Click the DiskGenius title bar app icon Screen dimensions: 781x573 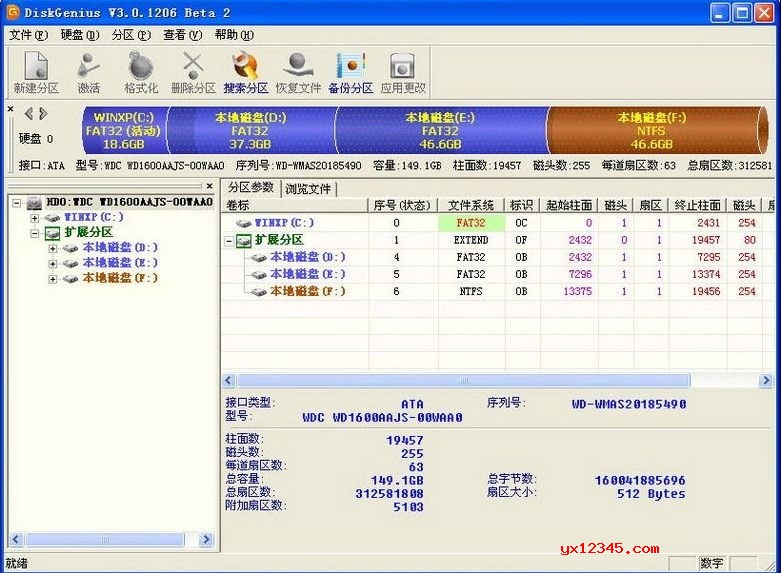tap(12, 12)
